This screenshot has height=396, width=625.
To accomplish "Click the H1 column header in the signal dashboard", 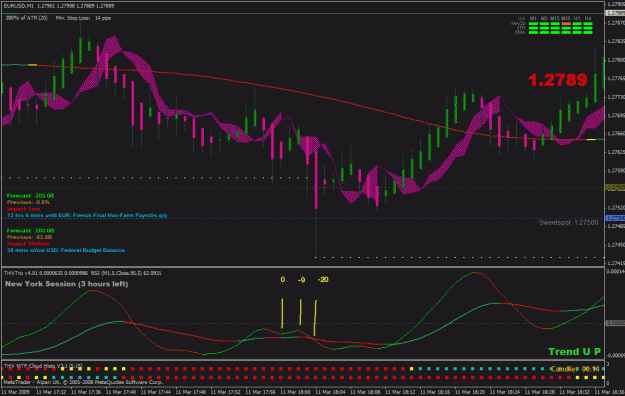I will (x=577, y=18).
